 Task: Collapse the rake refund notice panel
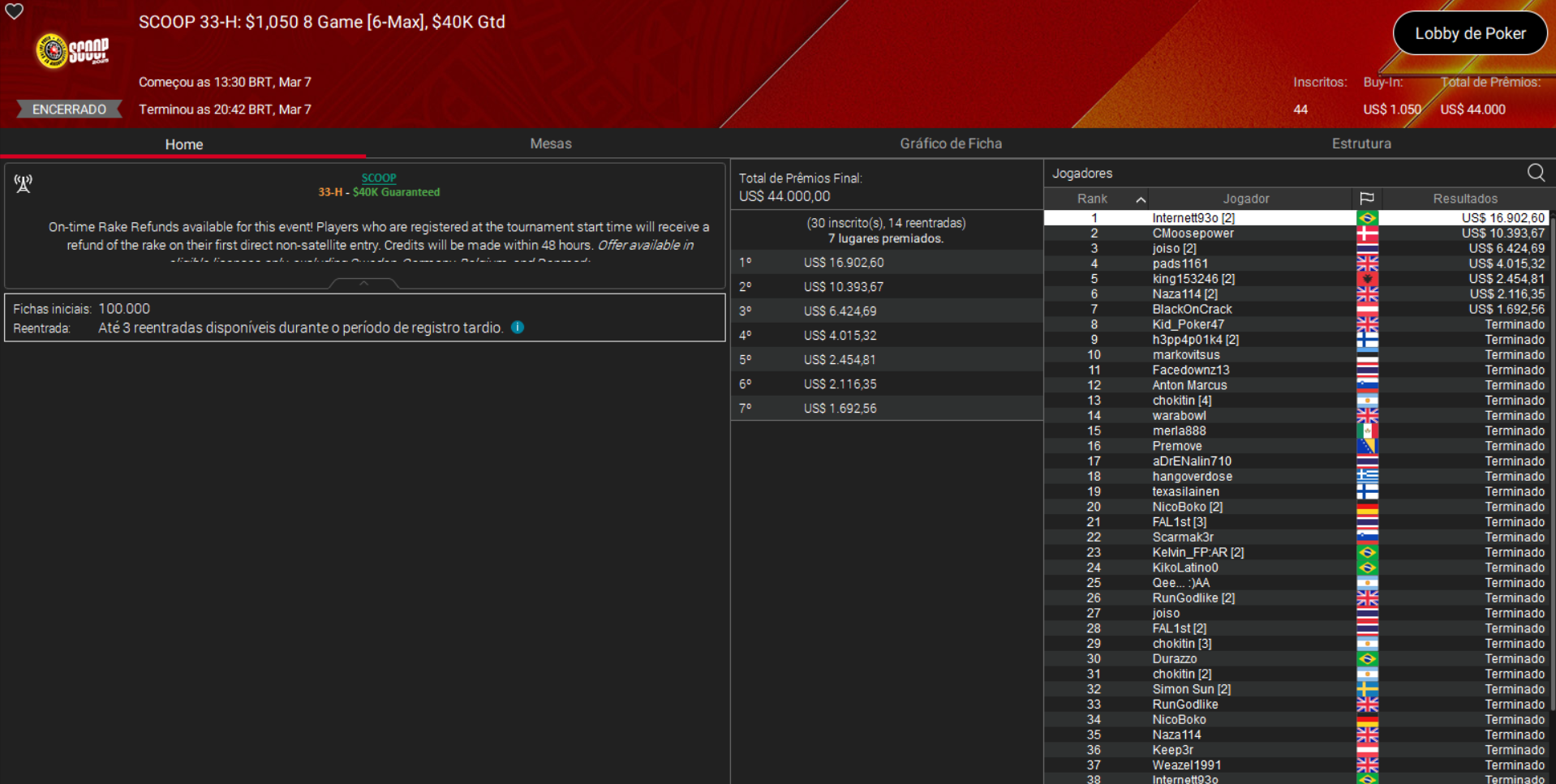click(x=363, y=284)
